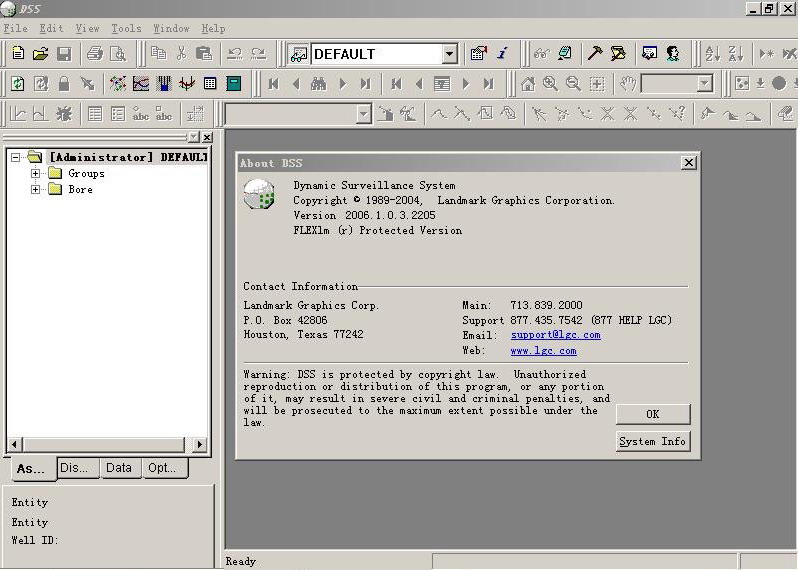The height and width of the screenshot is (570, 798).
Task: Click the New document icon
Action: coord(18,53)
